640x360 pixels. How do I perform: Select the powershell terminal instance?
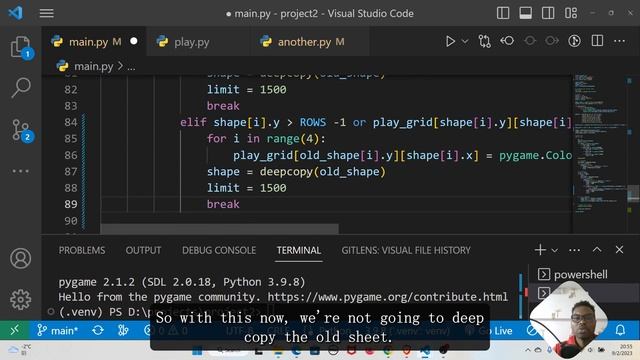(x=580, y=274)
